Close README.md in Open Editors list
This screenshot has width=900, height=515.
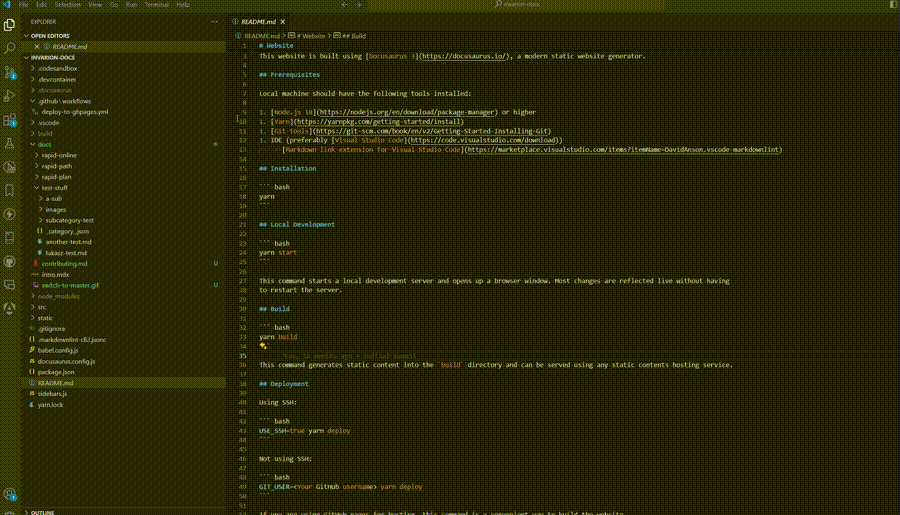37,47
